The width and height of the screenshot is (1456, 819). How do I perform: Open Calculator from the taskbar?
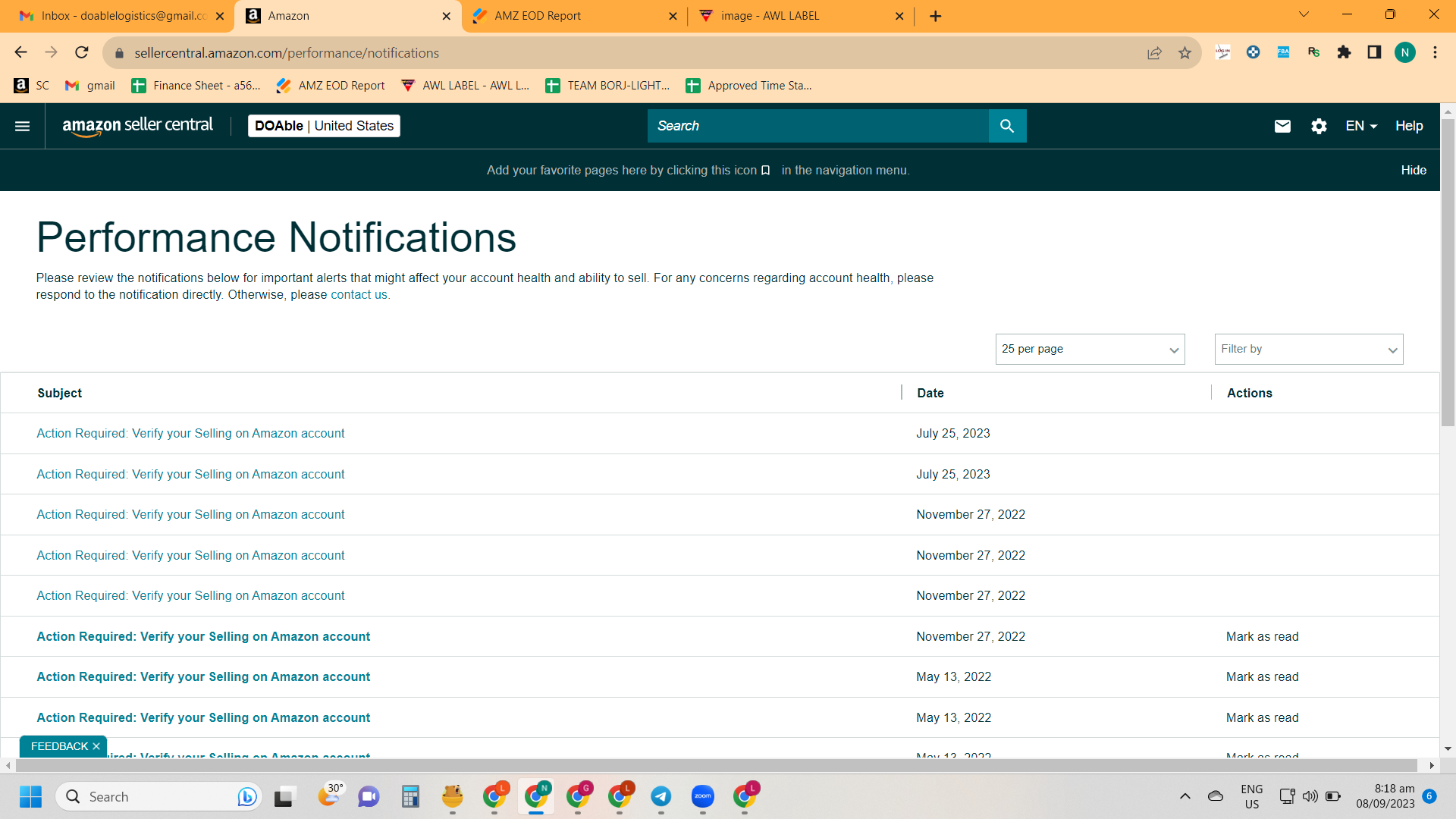pos(410,796)
